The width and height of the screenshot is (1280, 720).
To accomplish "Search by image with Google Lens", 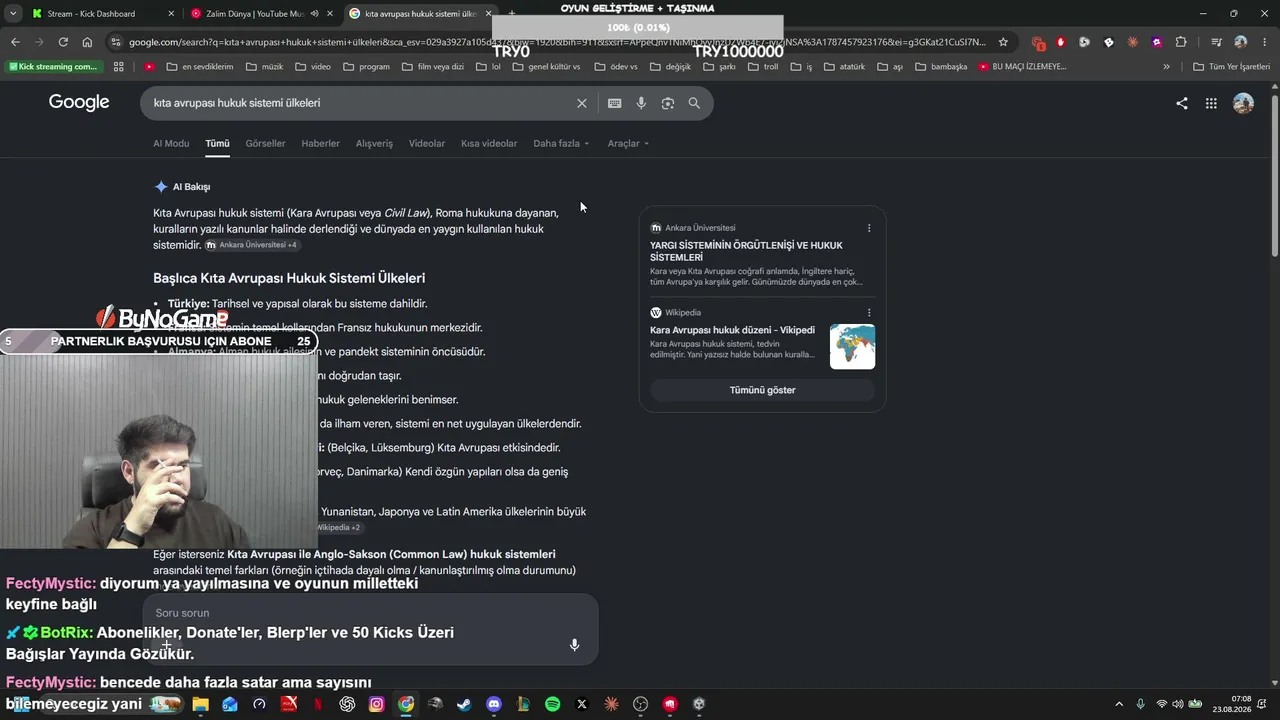I will tap(667, 103).
